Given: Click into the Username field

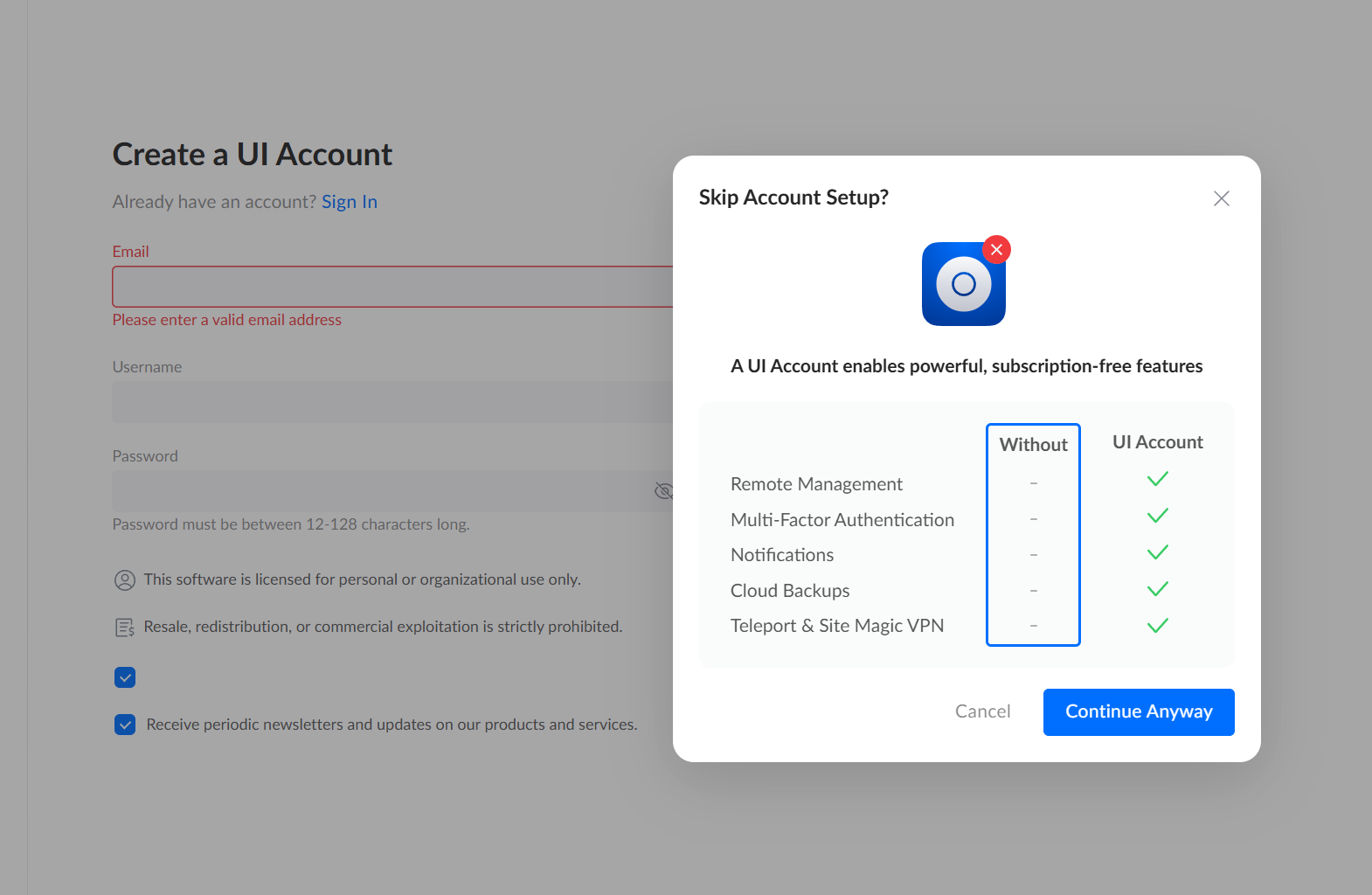Looking at the screenshot, I should pyautogui.click(x=392, y=402).
